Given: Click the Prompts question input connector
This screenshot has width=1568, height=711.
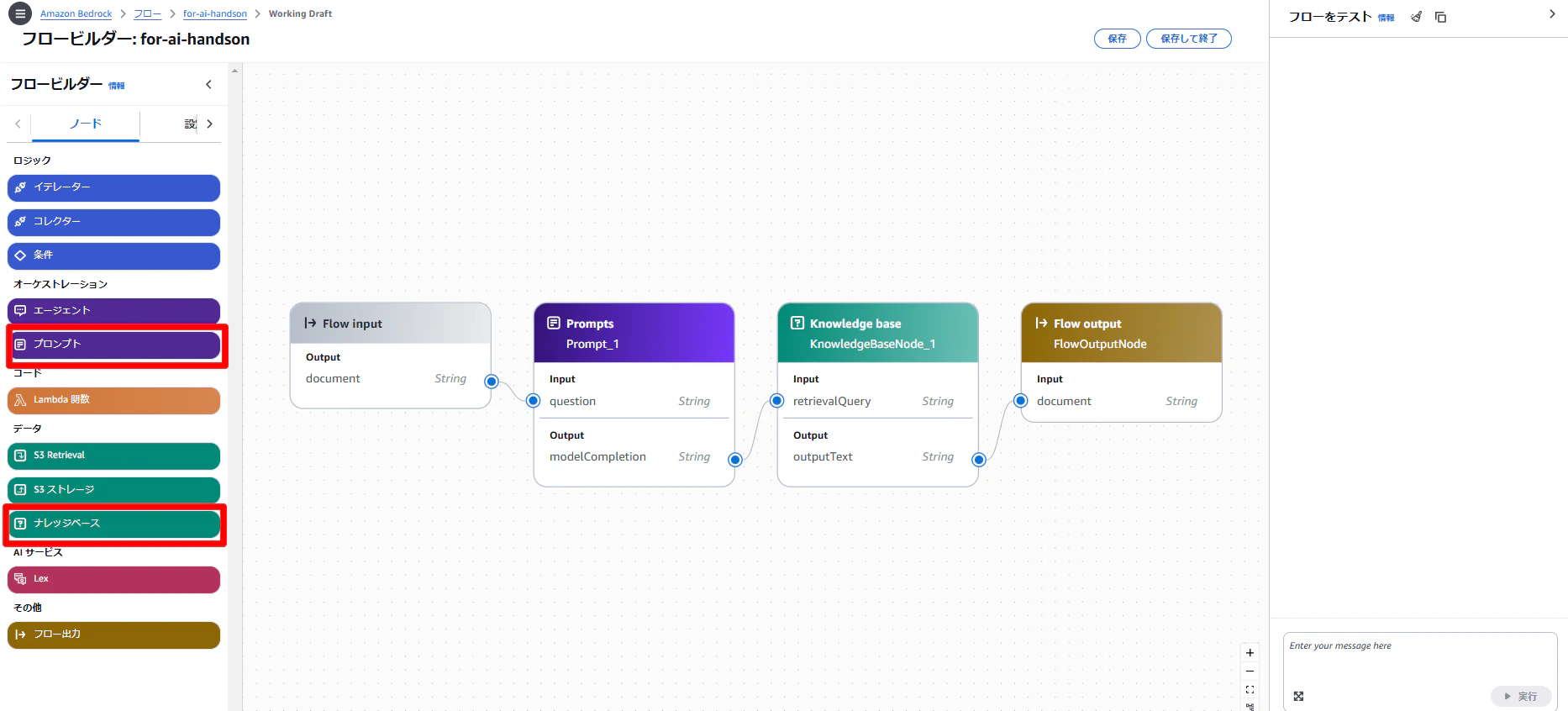Looking at the screenshot, I should coord(533,401).
